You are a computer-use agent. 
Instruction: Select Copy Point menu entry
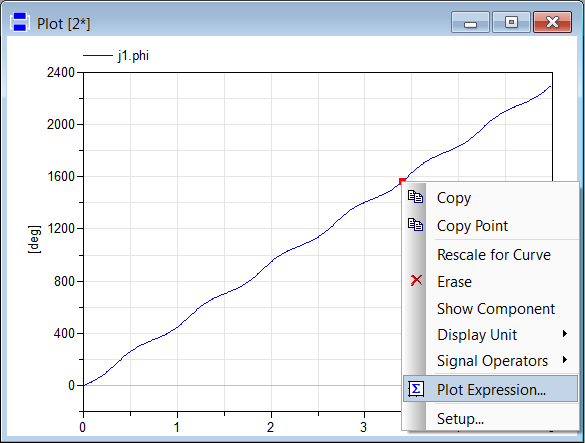490,226
